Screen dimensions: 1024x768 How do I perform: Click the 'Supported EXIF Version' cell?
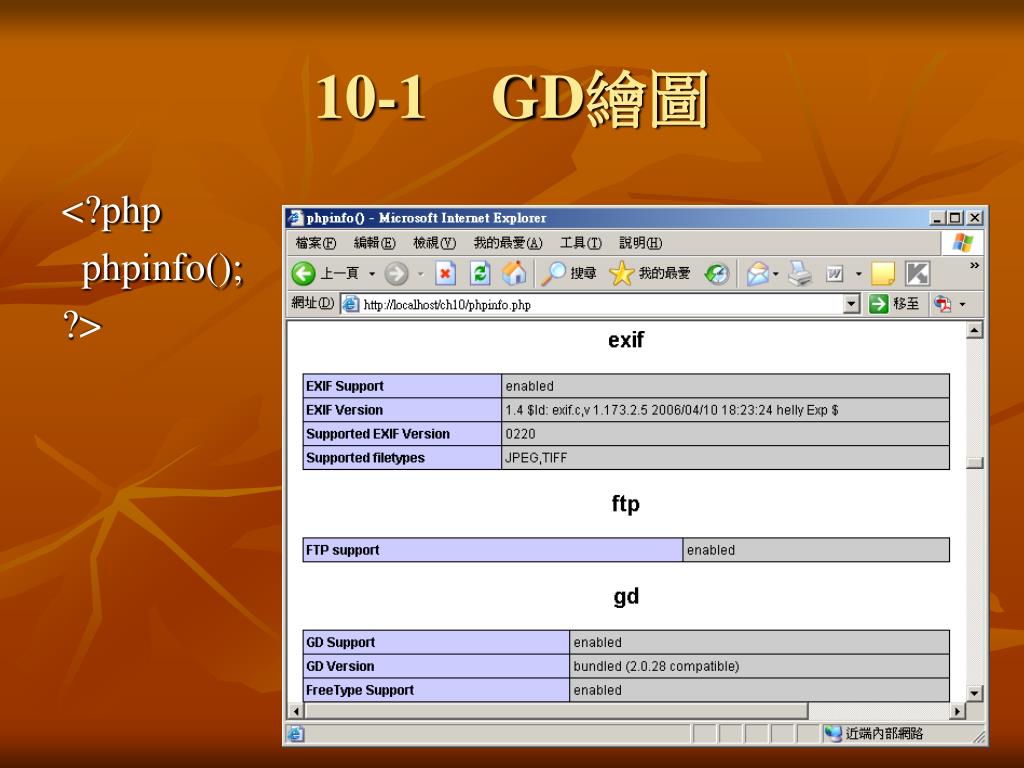point(402,434)
